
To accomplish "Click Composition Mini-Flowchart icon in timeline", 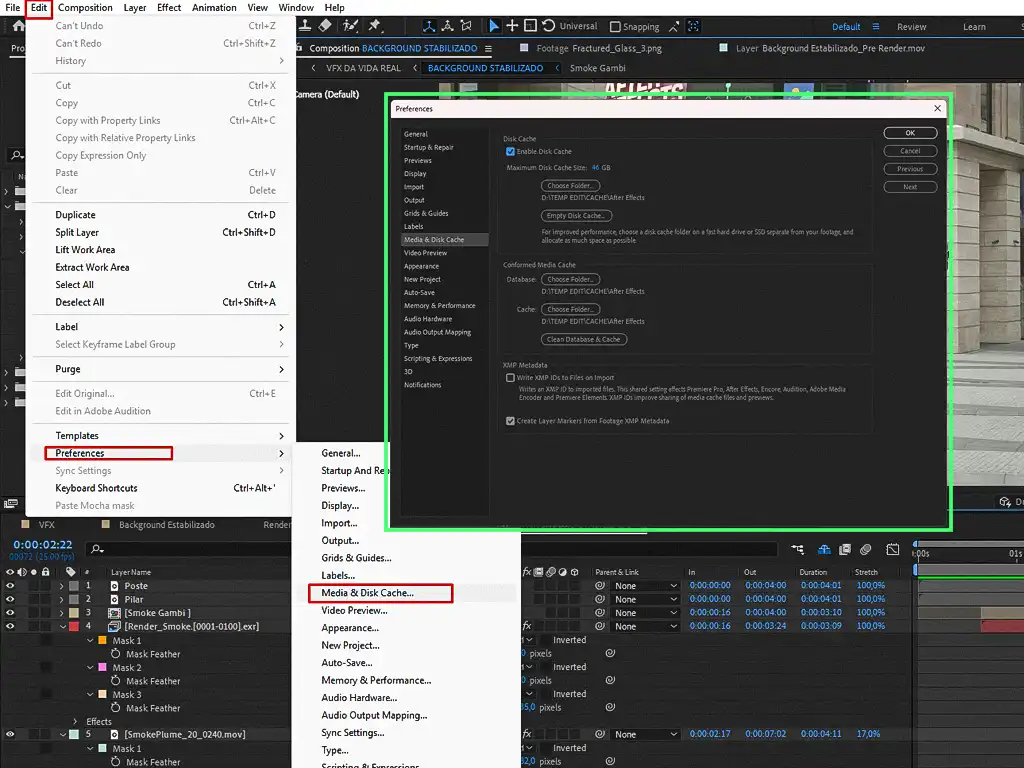I will tap(797, 549).
